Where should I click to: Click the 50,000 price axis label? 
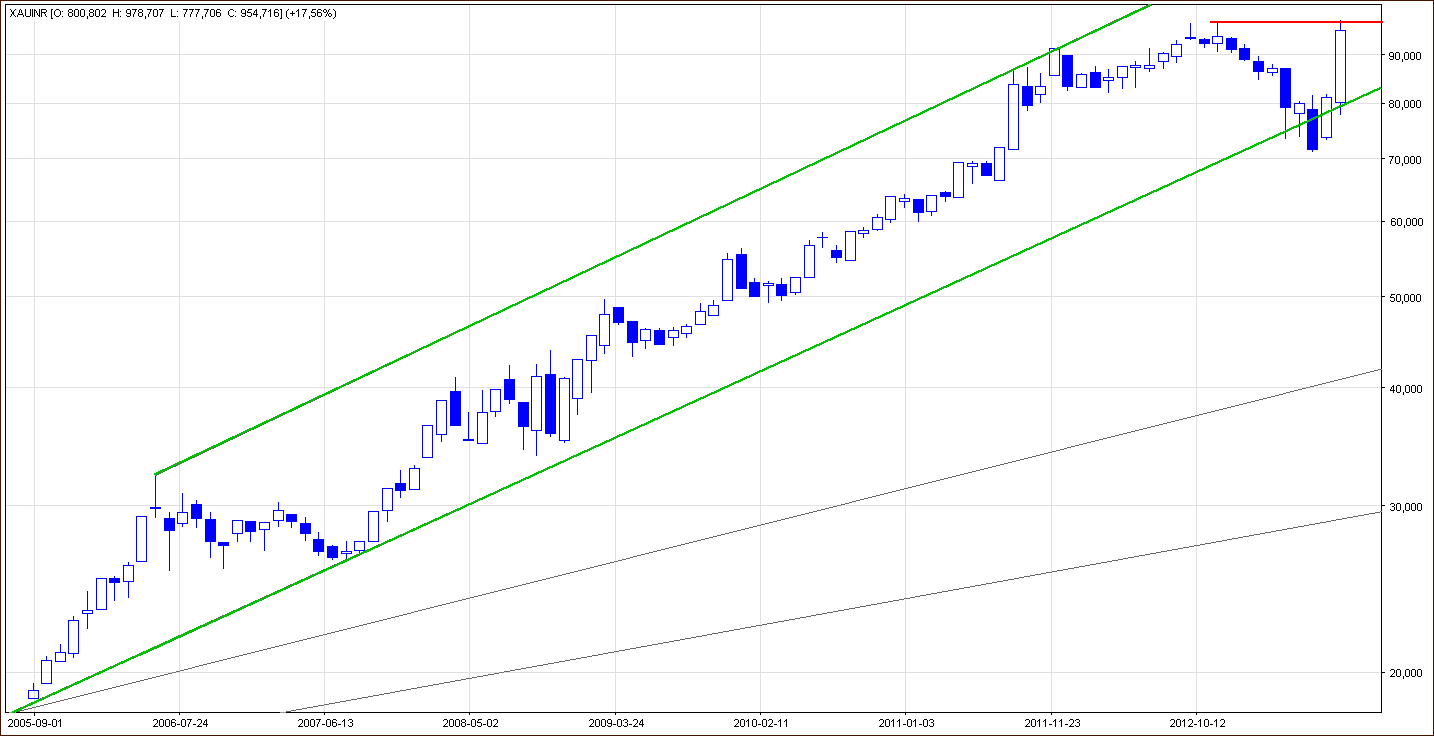(1404, 298)
